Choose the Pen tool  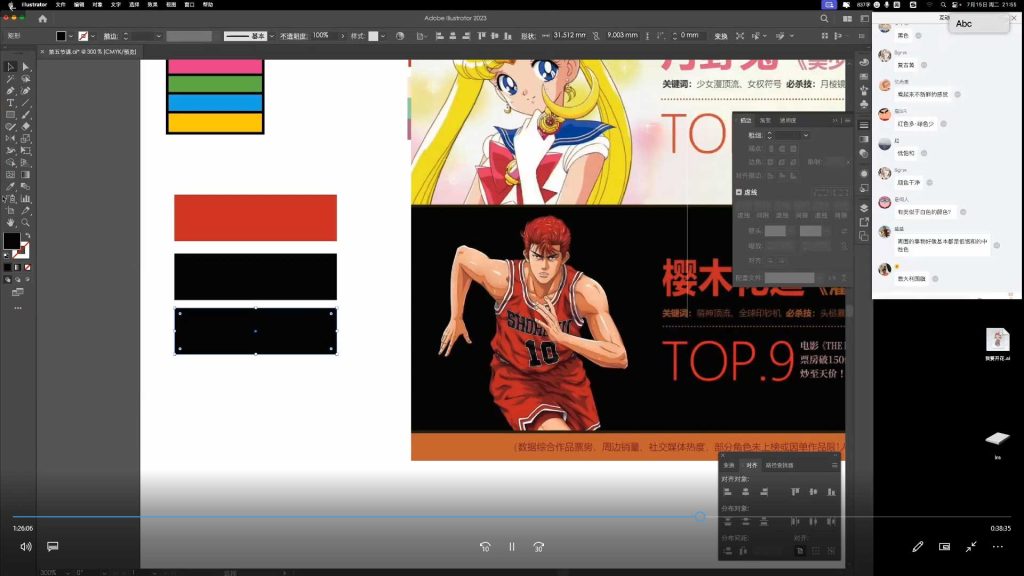tap(10, 91)
